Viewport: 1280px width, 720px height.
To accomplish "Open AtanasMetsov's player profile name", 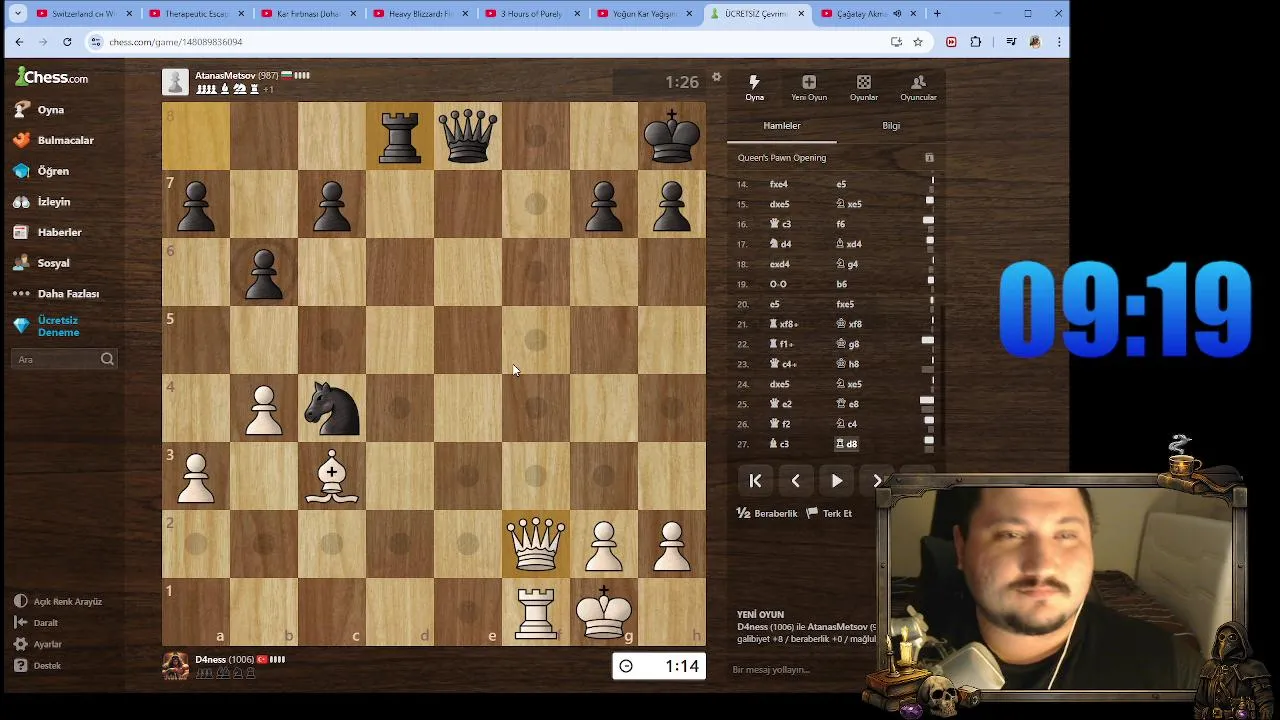I will pyautogui.click(x=224, y=76).
